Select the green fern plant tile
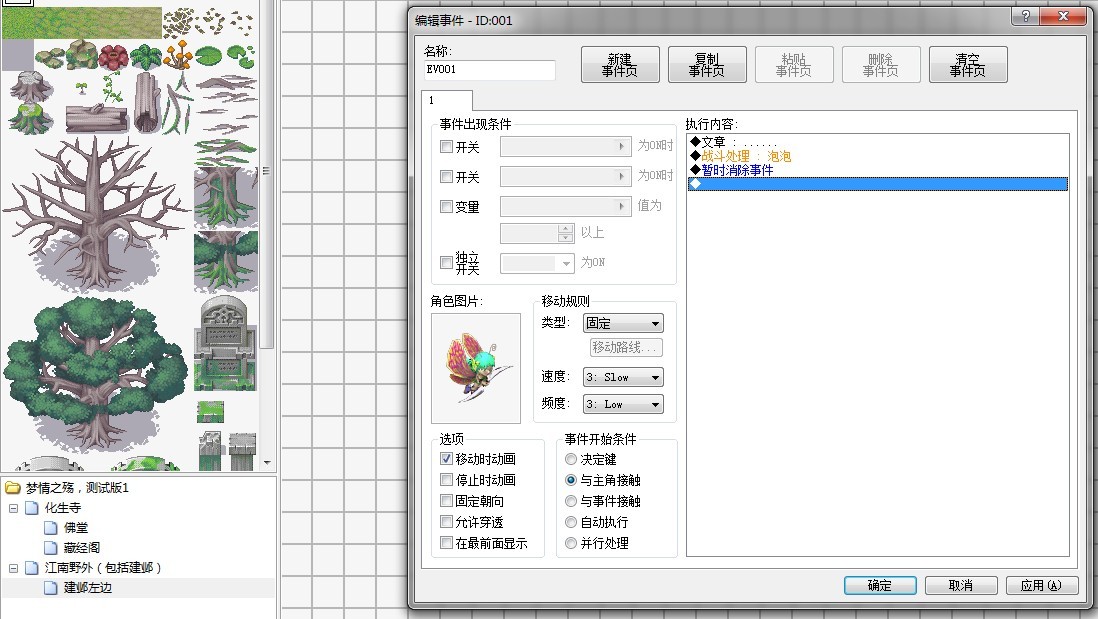The width and height of the screenshot is (1098, 619). [x=146, y=57]
